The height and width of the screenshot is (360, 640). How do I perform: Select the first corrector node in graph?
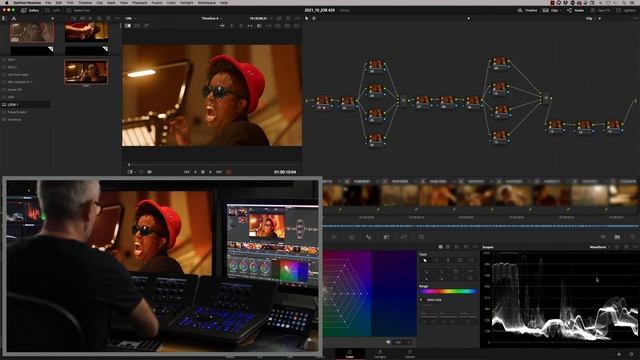(x=323, y=102)
